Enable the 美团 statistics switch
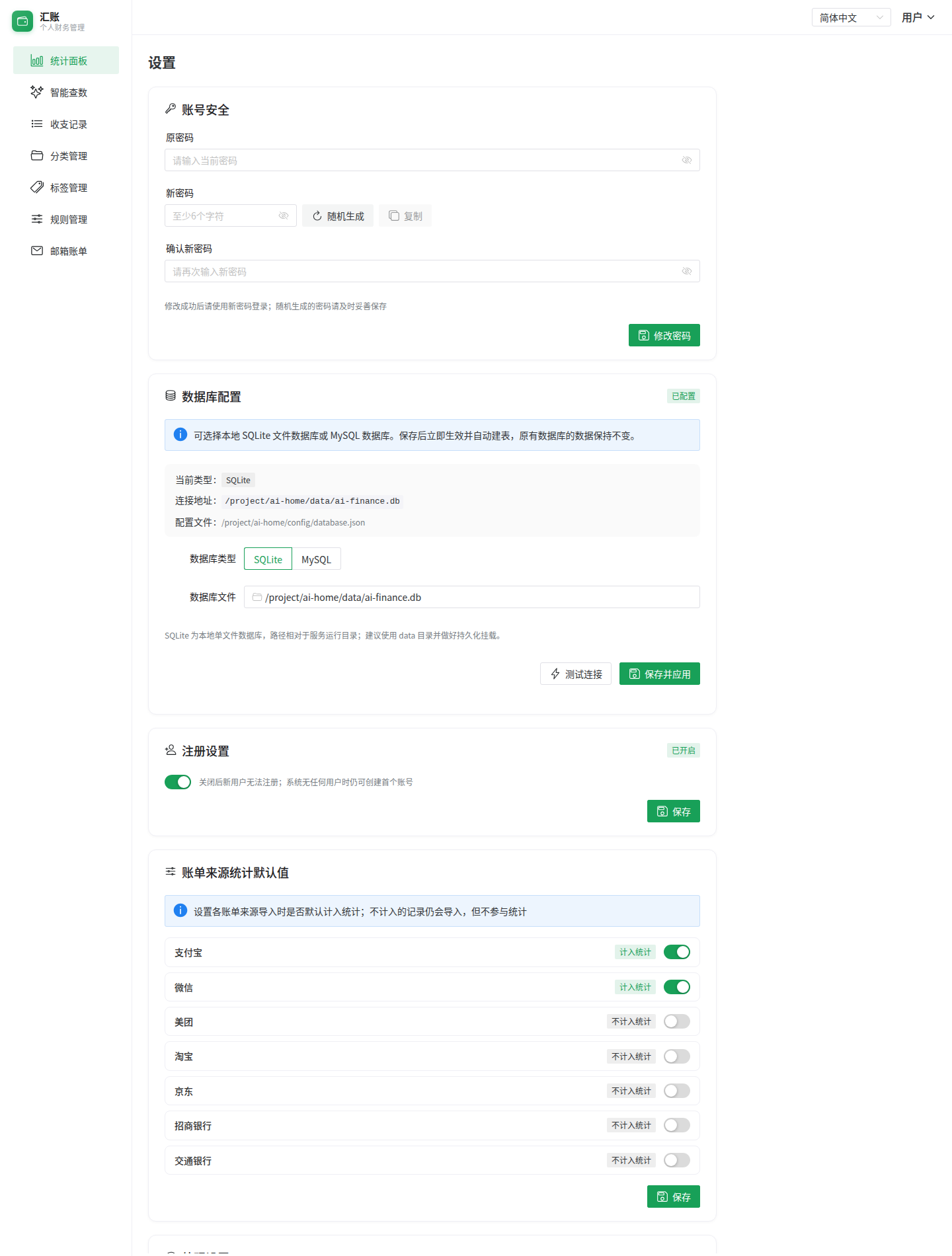The image size is (952, 1256). tap(677, 1021)
